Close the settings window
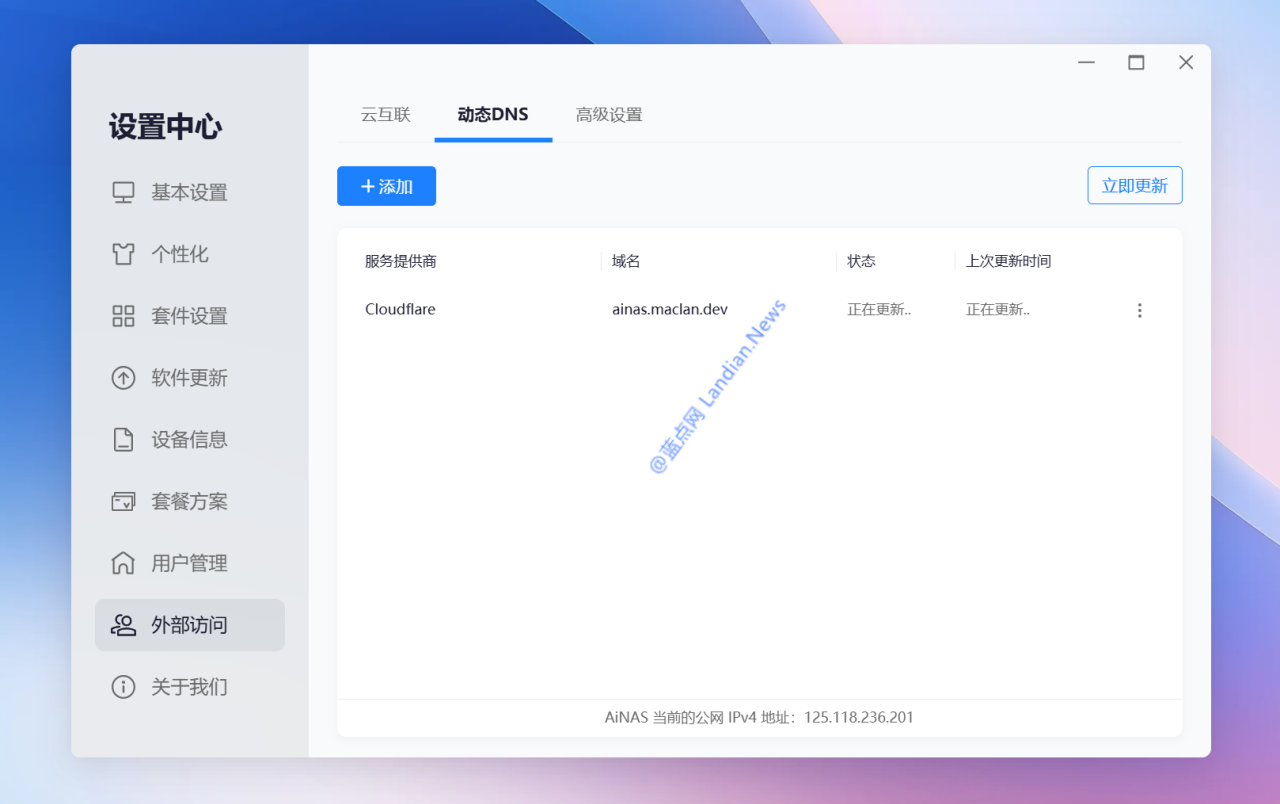Image resolution: width=1280 pixels, height=804 pixels. point(1186,62)
